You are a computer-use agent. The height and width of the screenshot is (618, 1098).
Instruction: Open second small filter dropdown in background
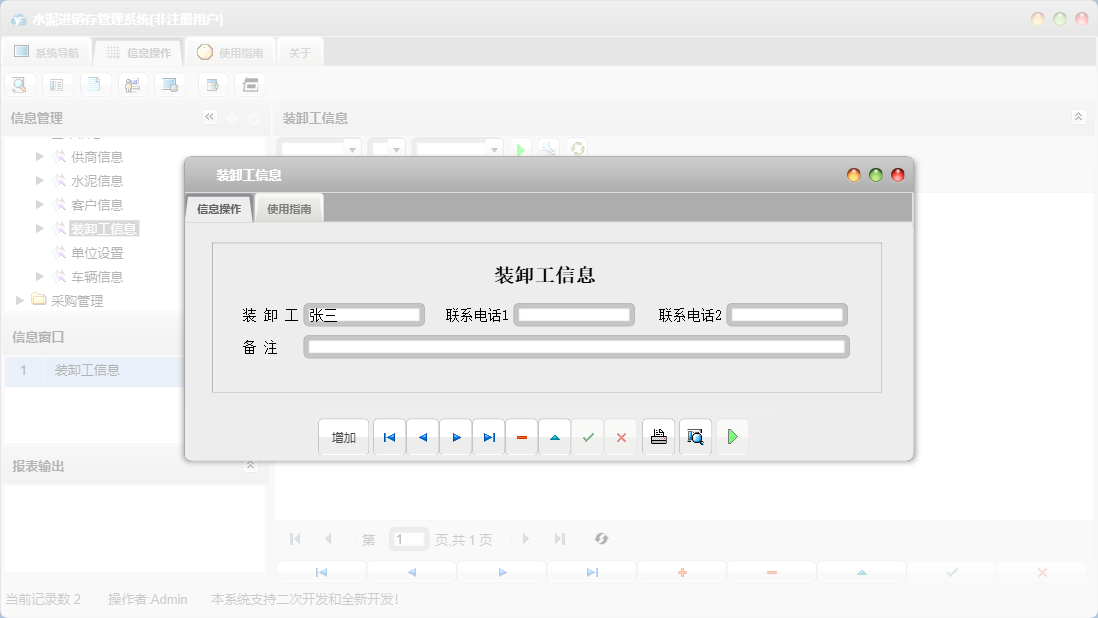[x=396, y=148]
